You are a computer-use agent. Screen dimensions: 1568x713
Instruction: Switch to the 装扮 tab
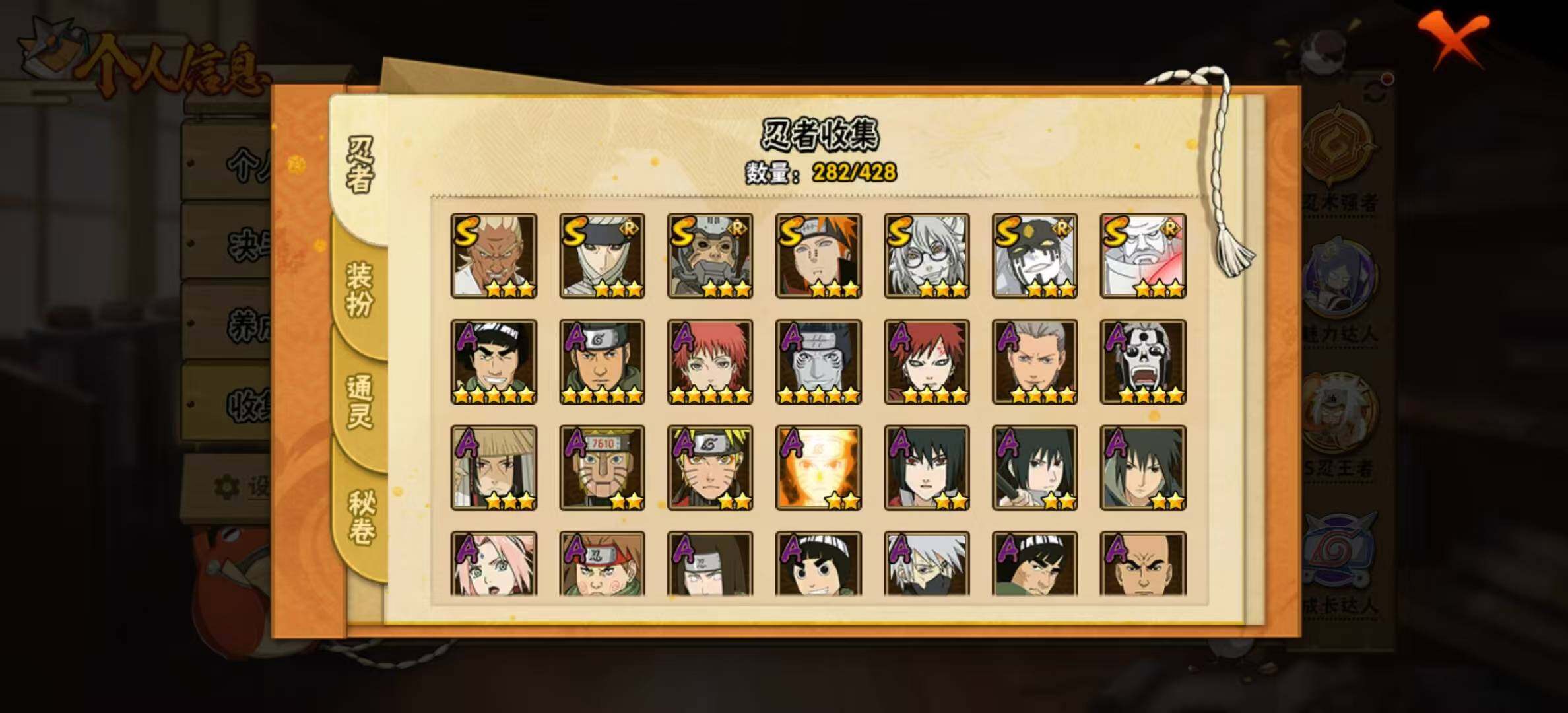(x=360, y=290)
